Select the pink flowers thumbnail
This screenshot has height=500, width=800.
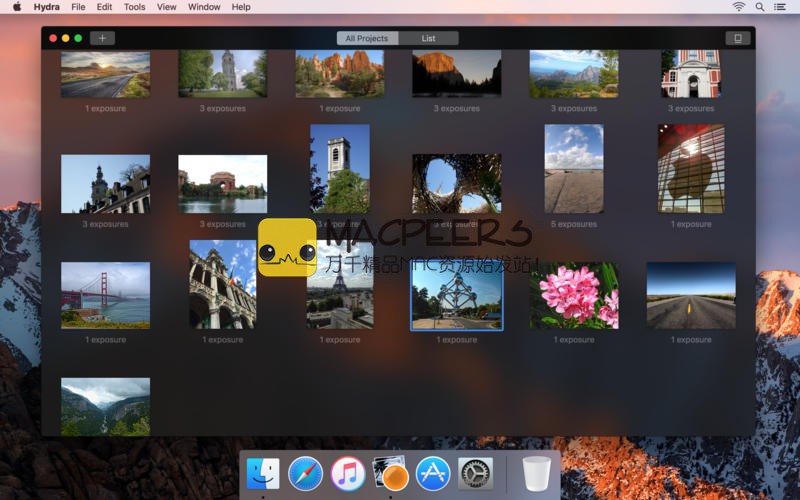[574, 295]
